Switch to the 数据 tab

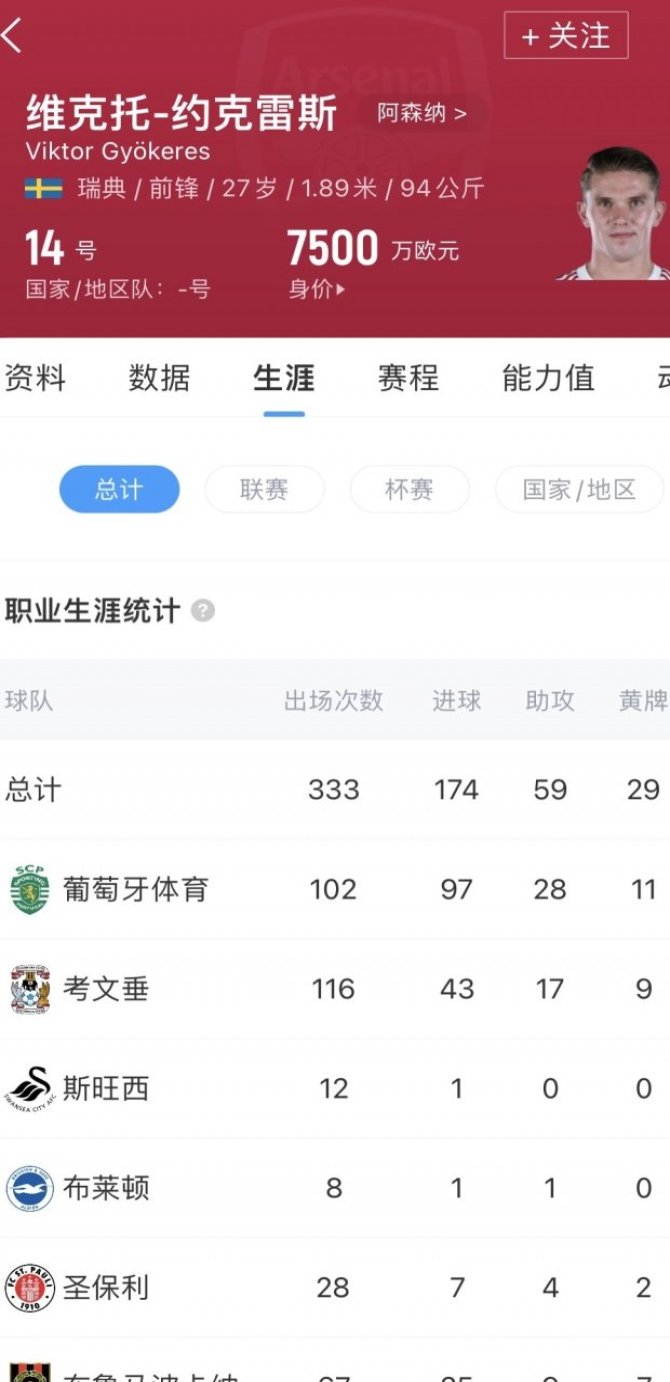click(x=159, y=378)
